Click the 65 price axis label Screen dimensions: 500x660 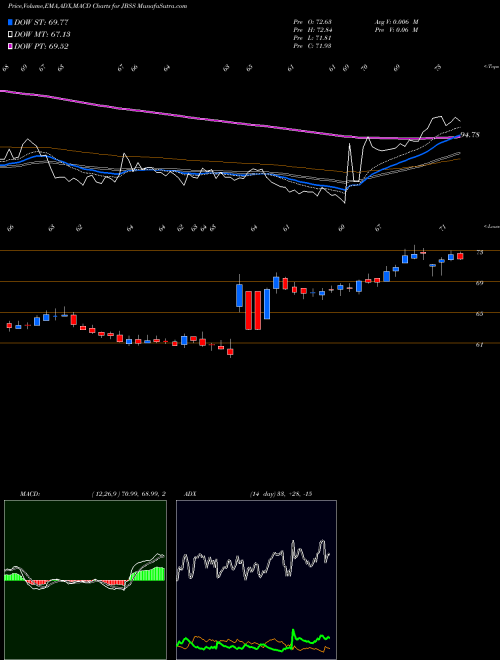pyautogui.click(x=480, y=314)
